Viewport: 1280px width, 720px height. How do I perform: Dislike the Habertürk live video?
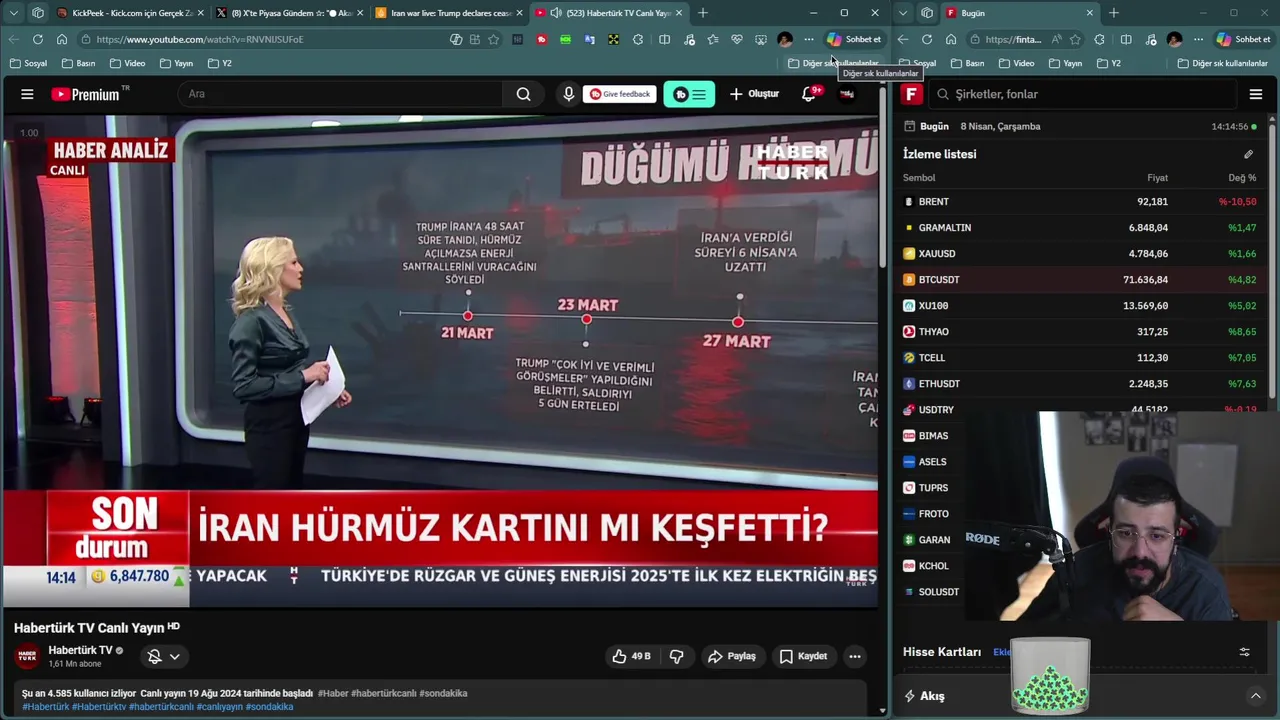point(676,656)
